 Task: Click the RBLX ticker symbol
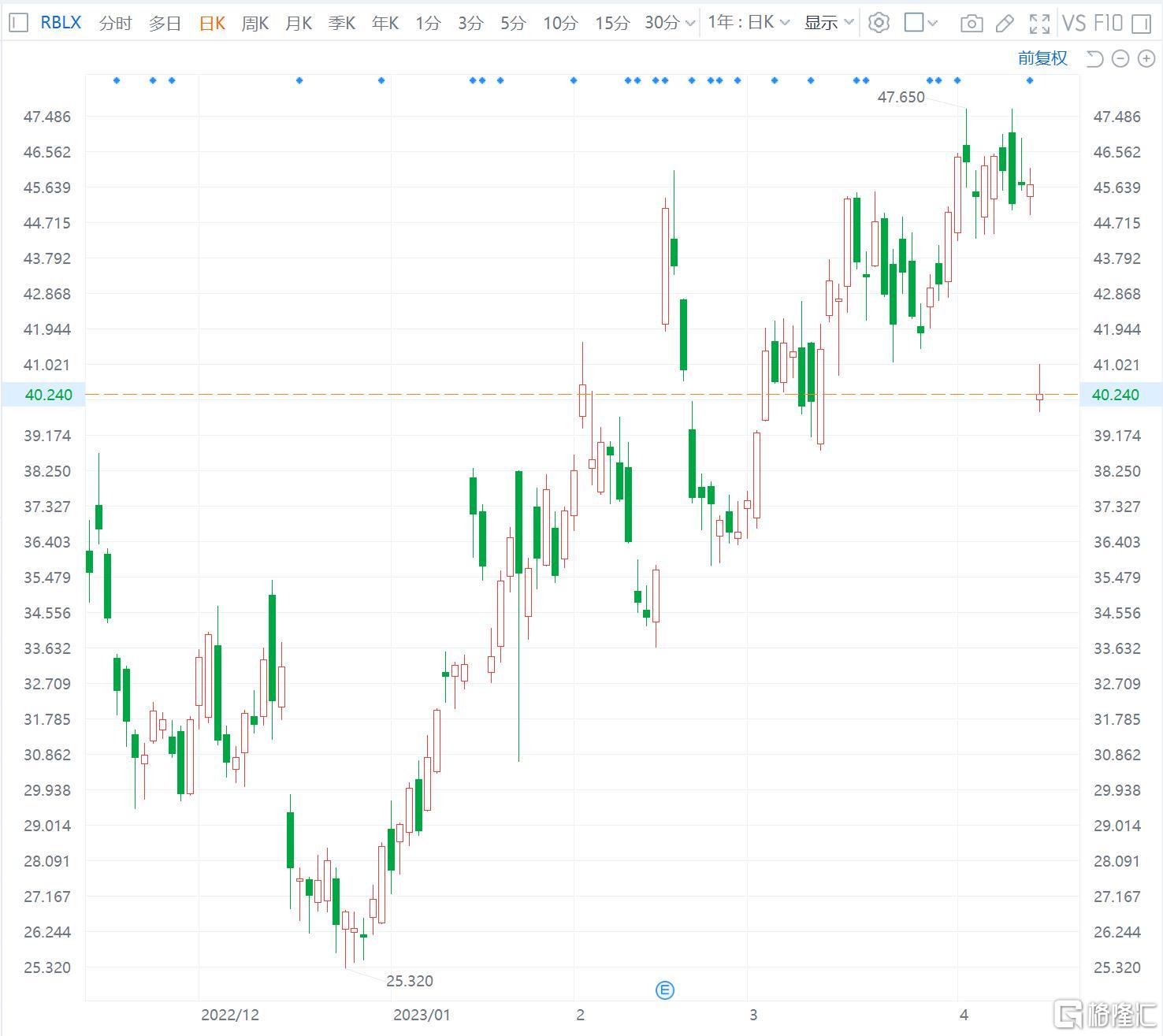[61, 23]
